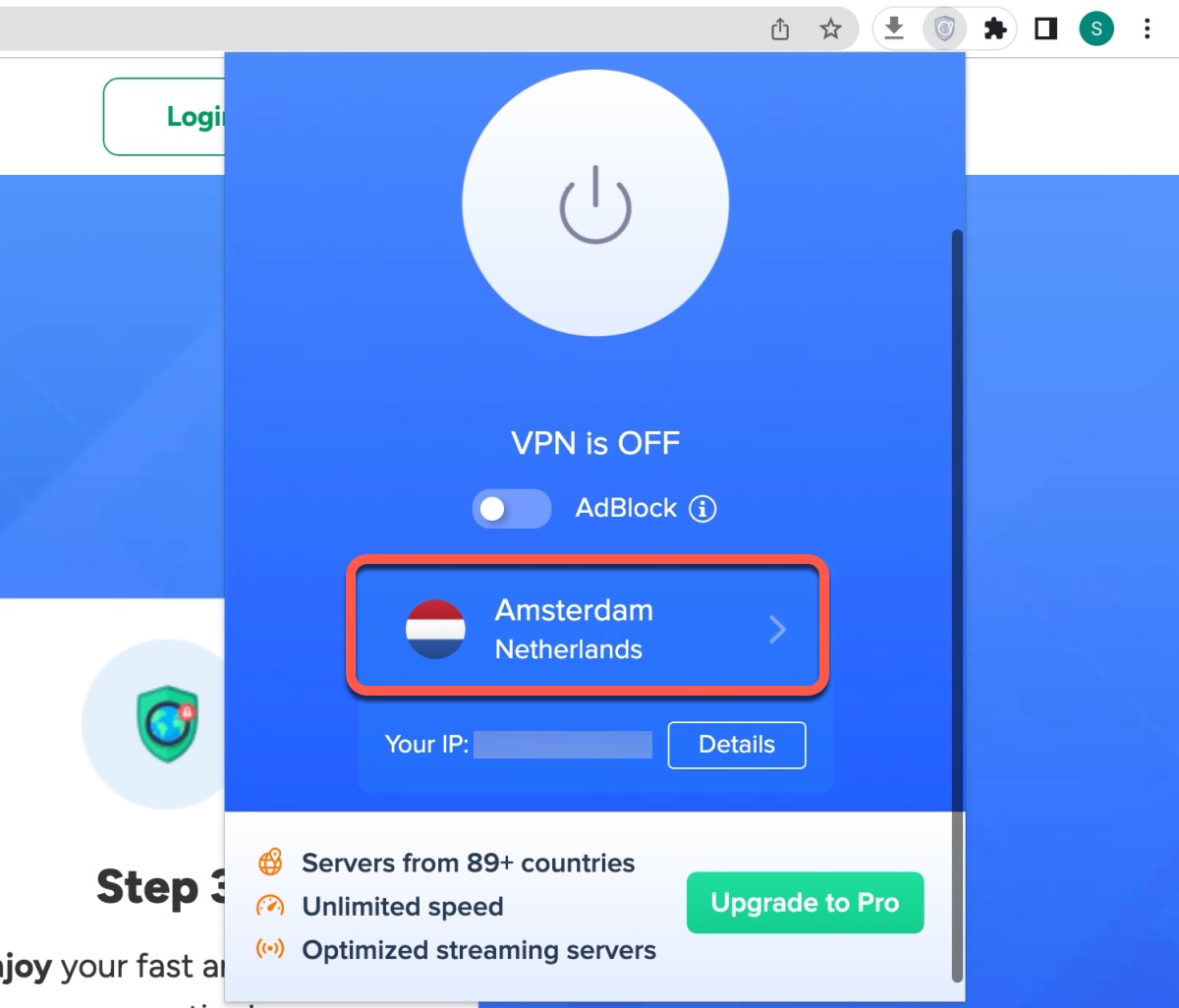
Task: Open the Chrome profile avatar S
Action: click(x=1096, y=29)
